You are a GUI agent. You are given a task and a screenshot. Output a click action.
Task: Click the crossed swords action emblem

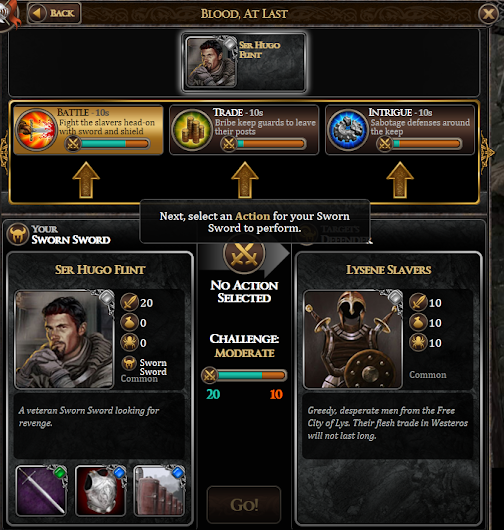tap(244, 254)
